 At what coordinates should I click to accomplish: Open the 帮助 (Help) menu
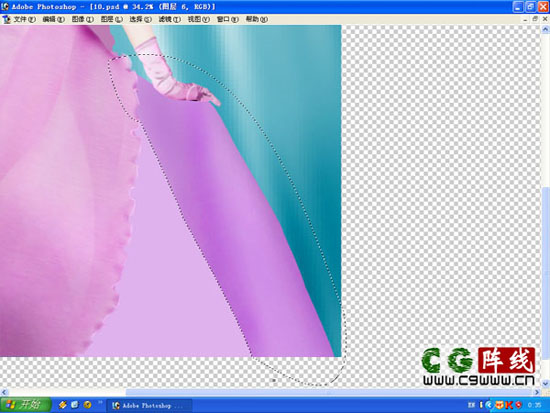click(256, 19)
